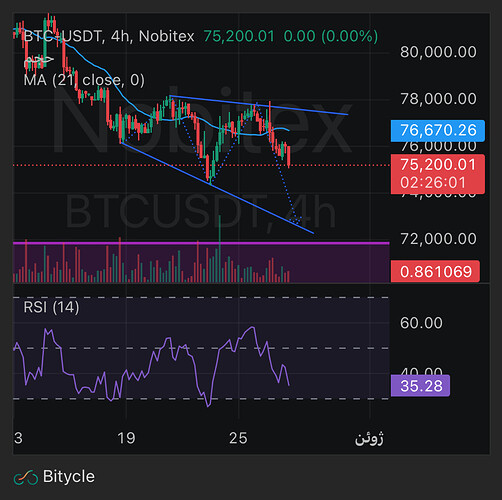Click the 0.00 (0.00%) change value
502x500 pixels.
[331, 36]
